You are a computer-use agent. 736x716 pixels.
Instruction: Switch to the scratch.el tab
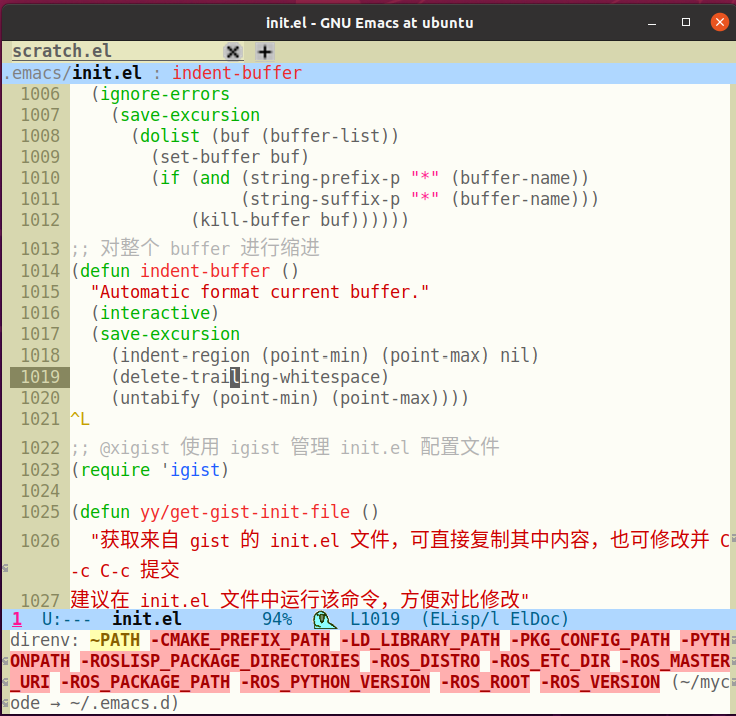click(62, 51)
